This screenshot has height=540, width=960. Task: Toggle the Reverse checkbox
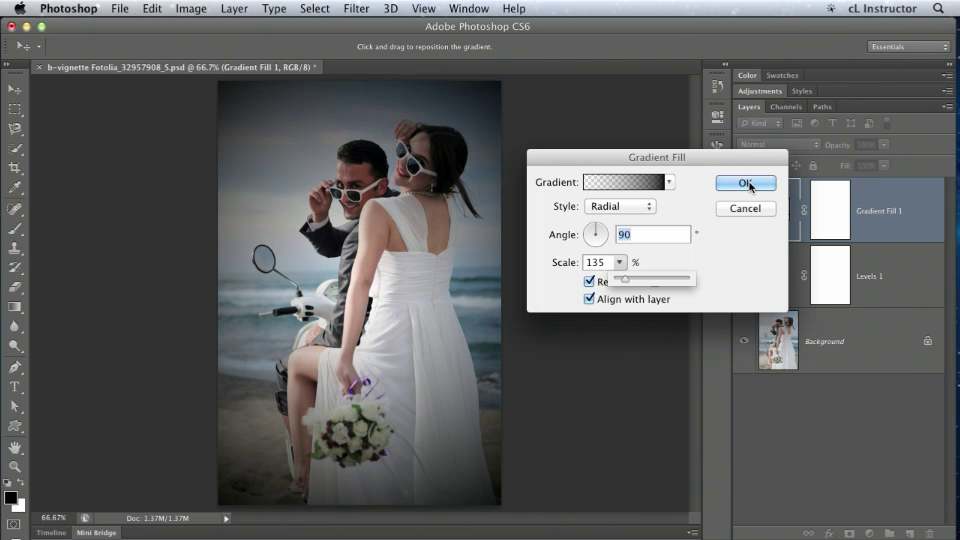pyautogui.click(x=589, y=281)
